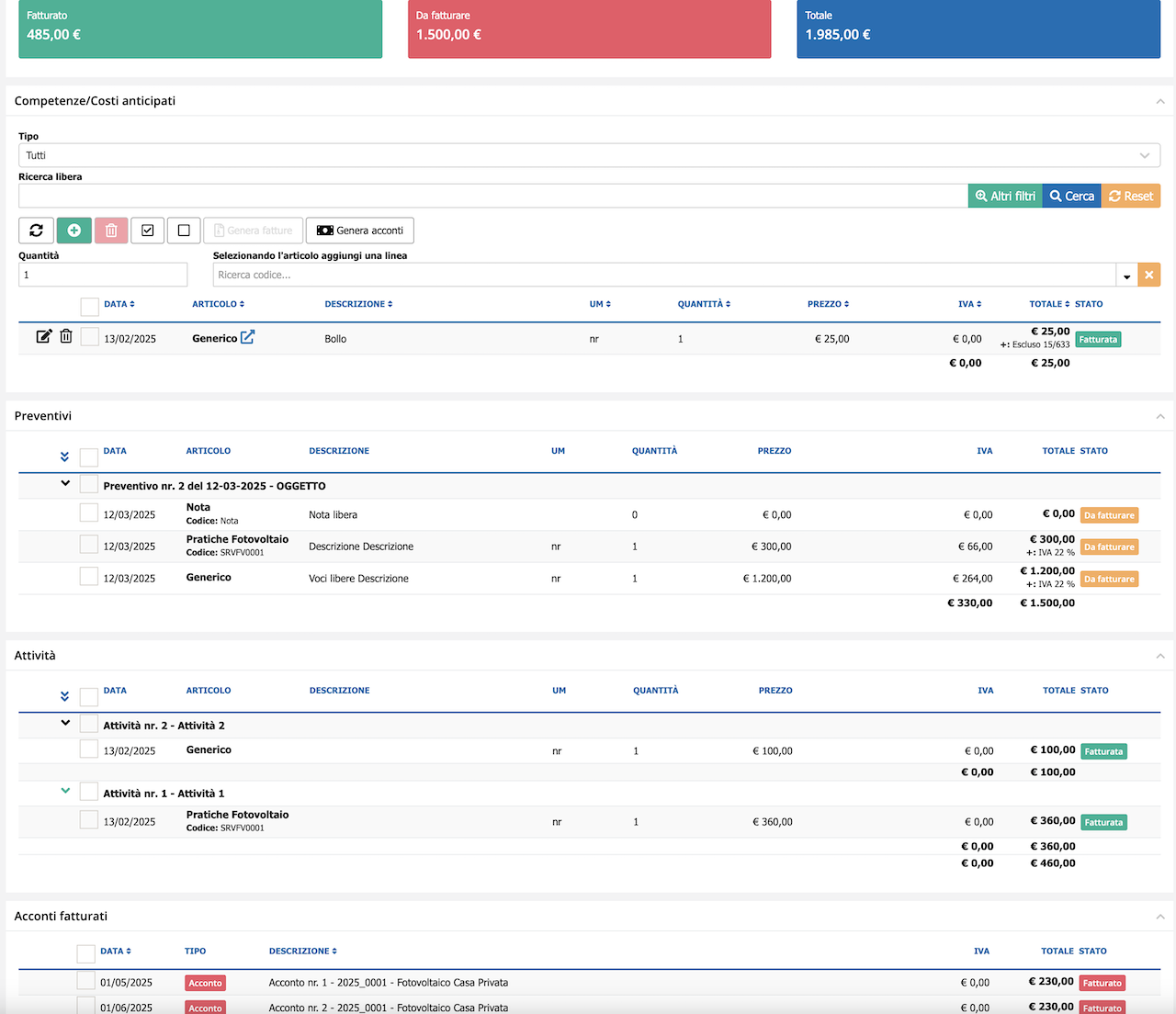Click the orange Reset button
The height and width of the screenshot is (1014, 1176).
click(x=1131, y=196)
